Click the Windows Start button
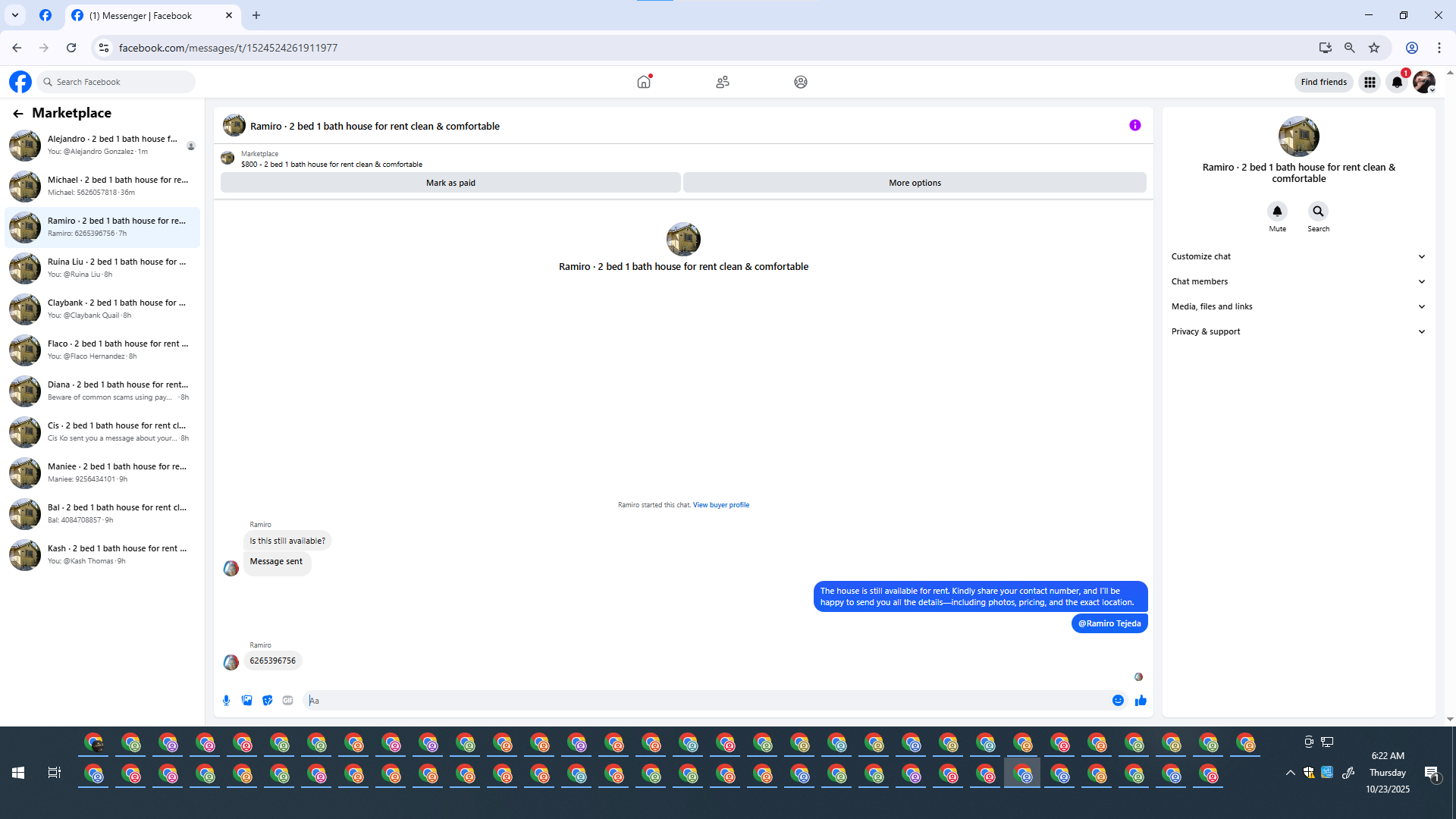Viewport: 1456px width, 819px height. (x=18, y=773)
